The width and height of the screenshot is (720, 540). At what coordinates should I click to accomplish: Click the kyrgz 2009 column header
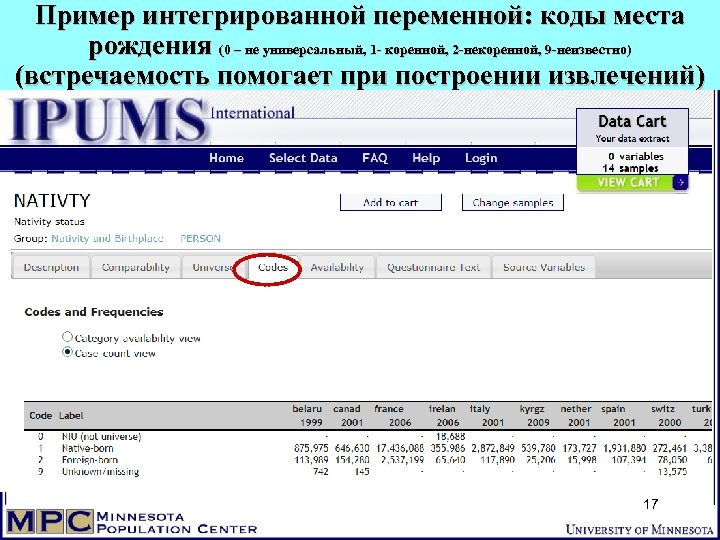coord(533,416)
